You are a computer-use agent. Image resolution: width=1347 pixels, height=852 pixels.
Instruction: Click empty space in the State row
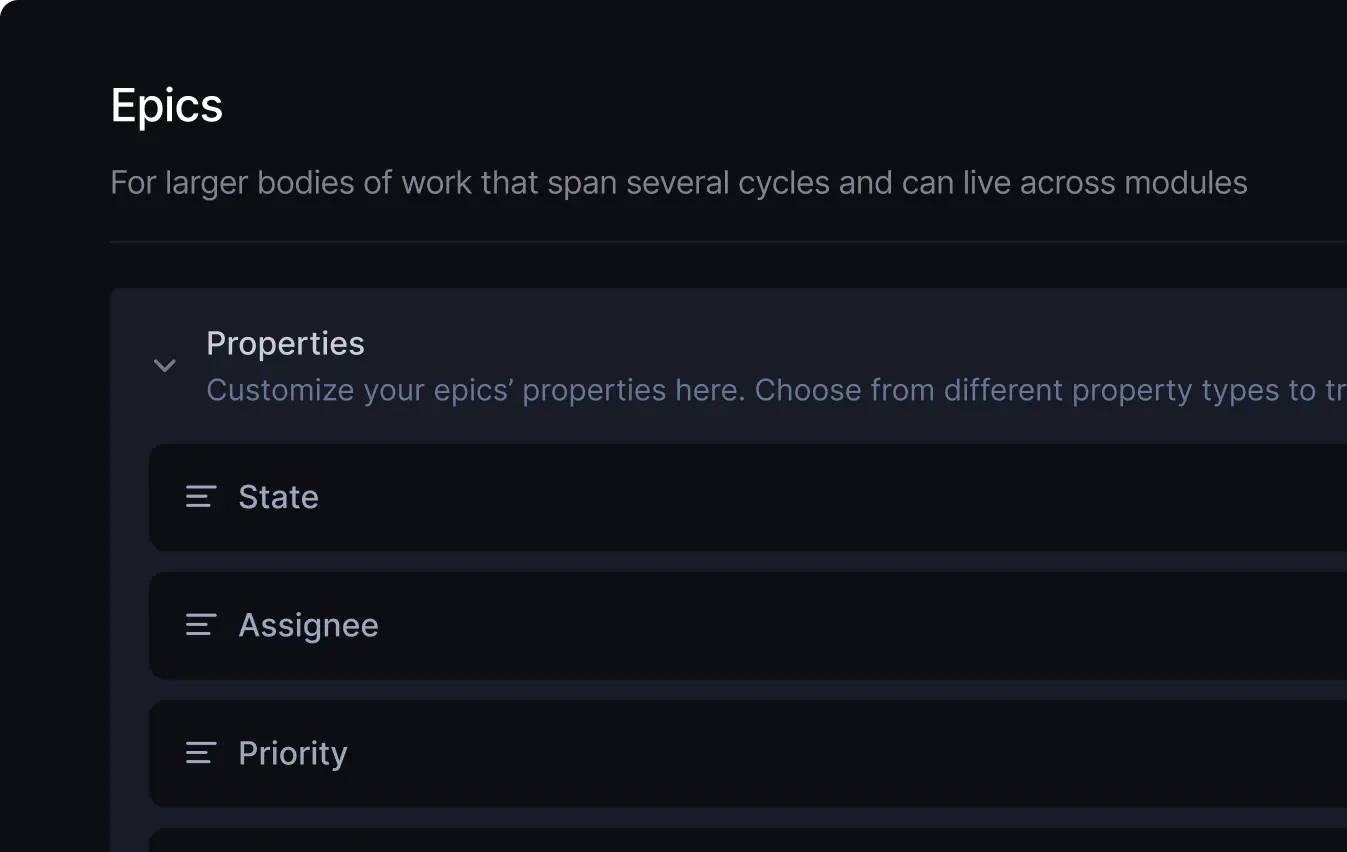tap(800, 497)
